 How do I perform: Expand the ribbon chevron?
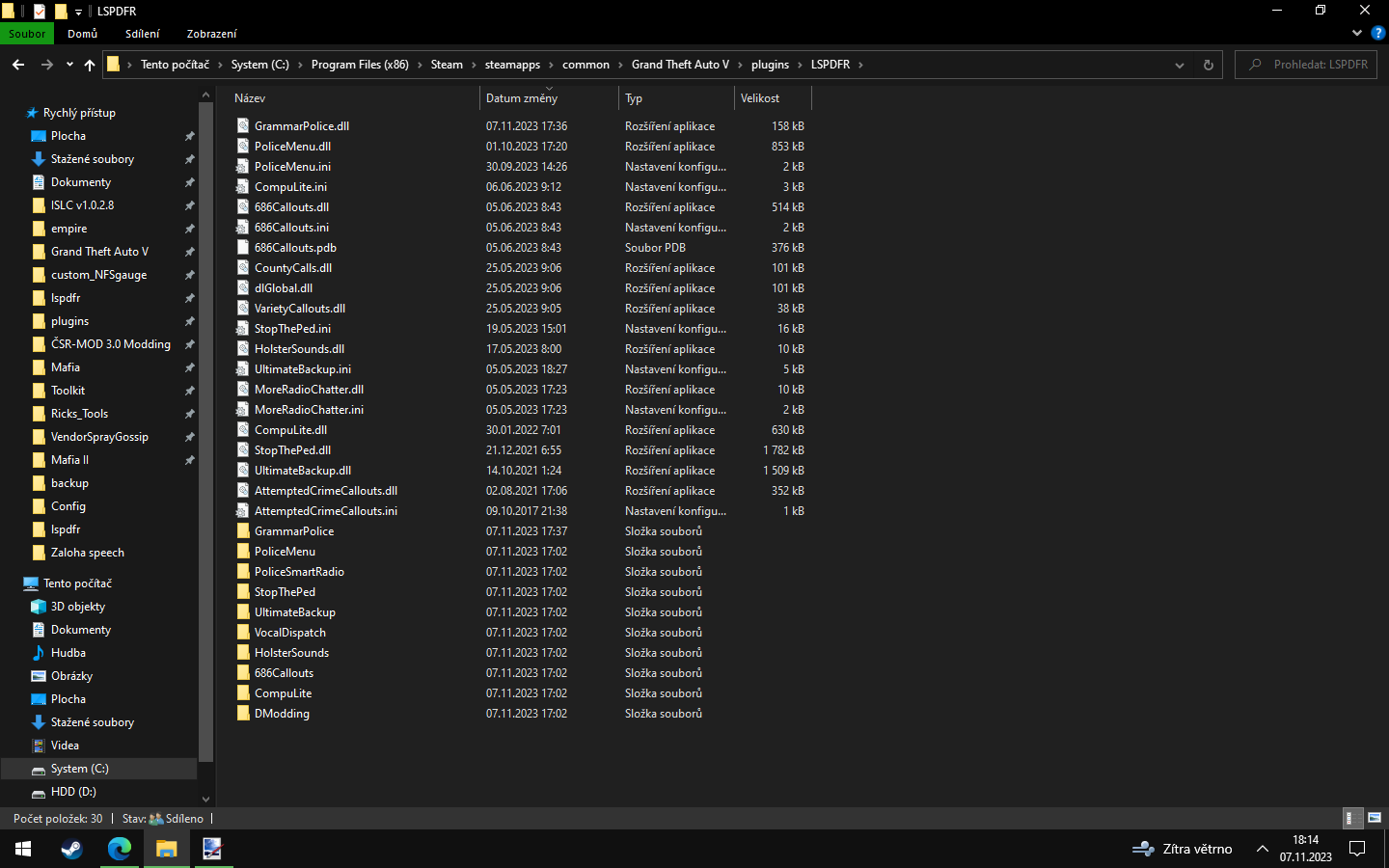coord(1357,33)
